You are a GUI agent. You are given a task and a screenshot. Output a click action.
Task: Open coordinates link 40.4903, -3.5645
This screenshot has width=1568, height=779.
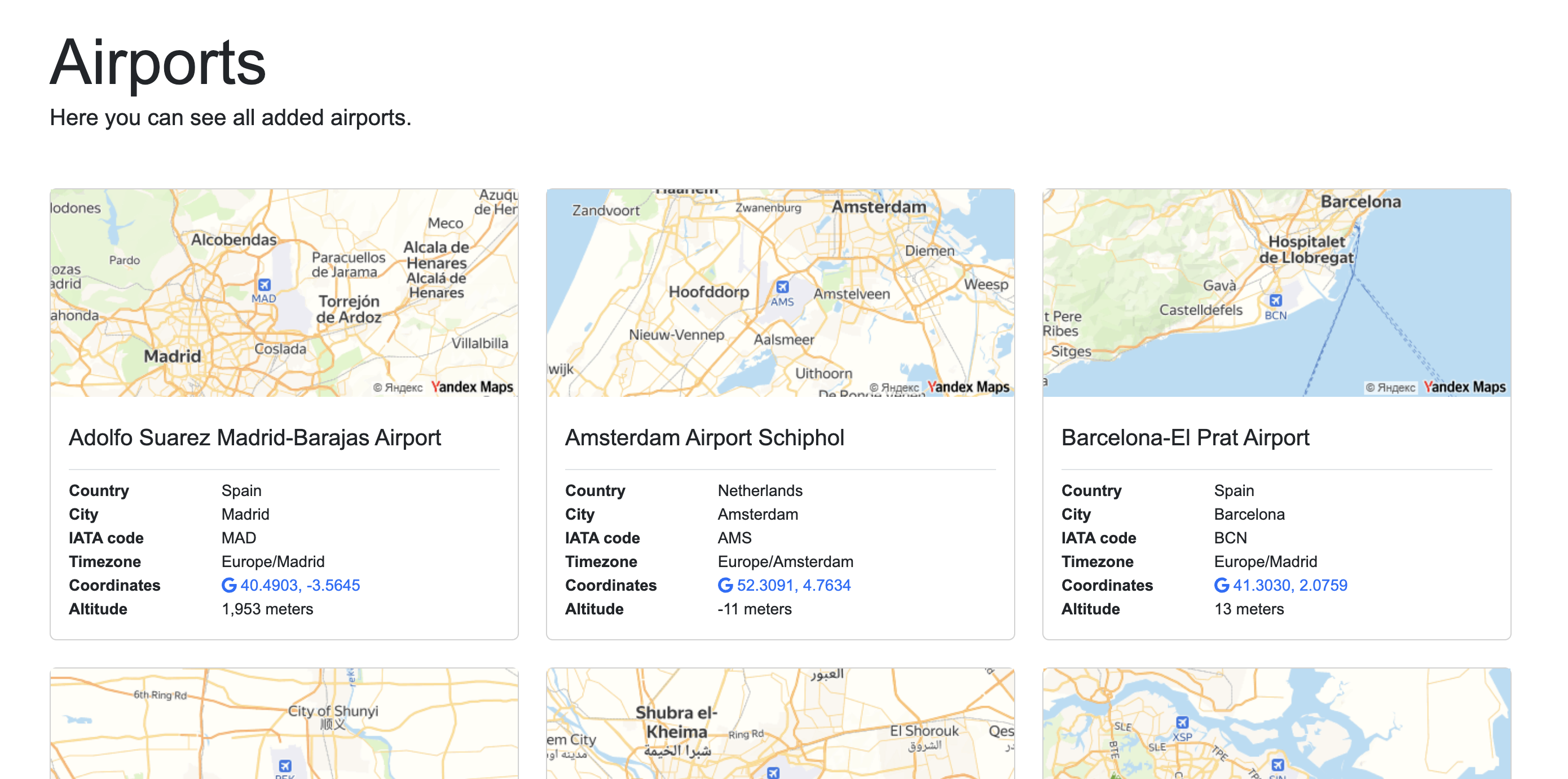[x=300, y=585]
